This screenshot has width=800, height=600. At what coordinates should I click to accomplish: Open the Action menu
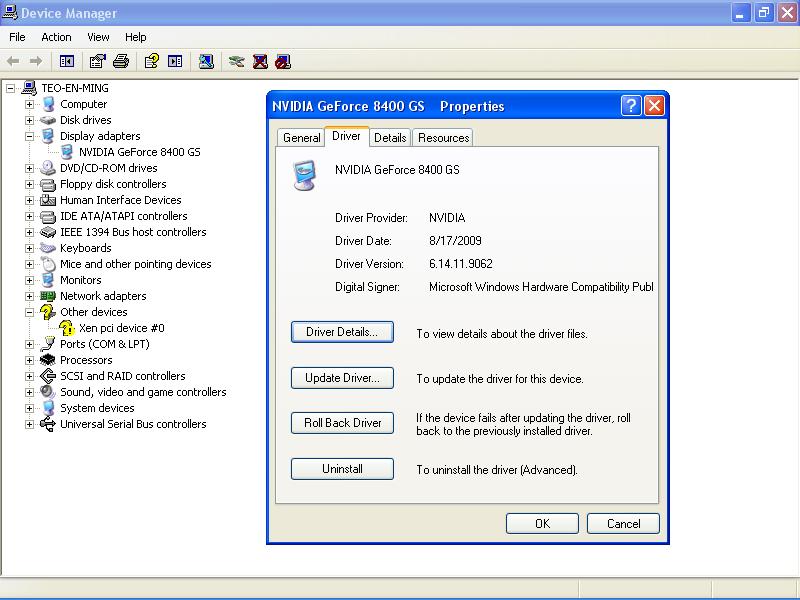coord(56,37)
